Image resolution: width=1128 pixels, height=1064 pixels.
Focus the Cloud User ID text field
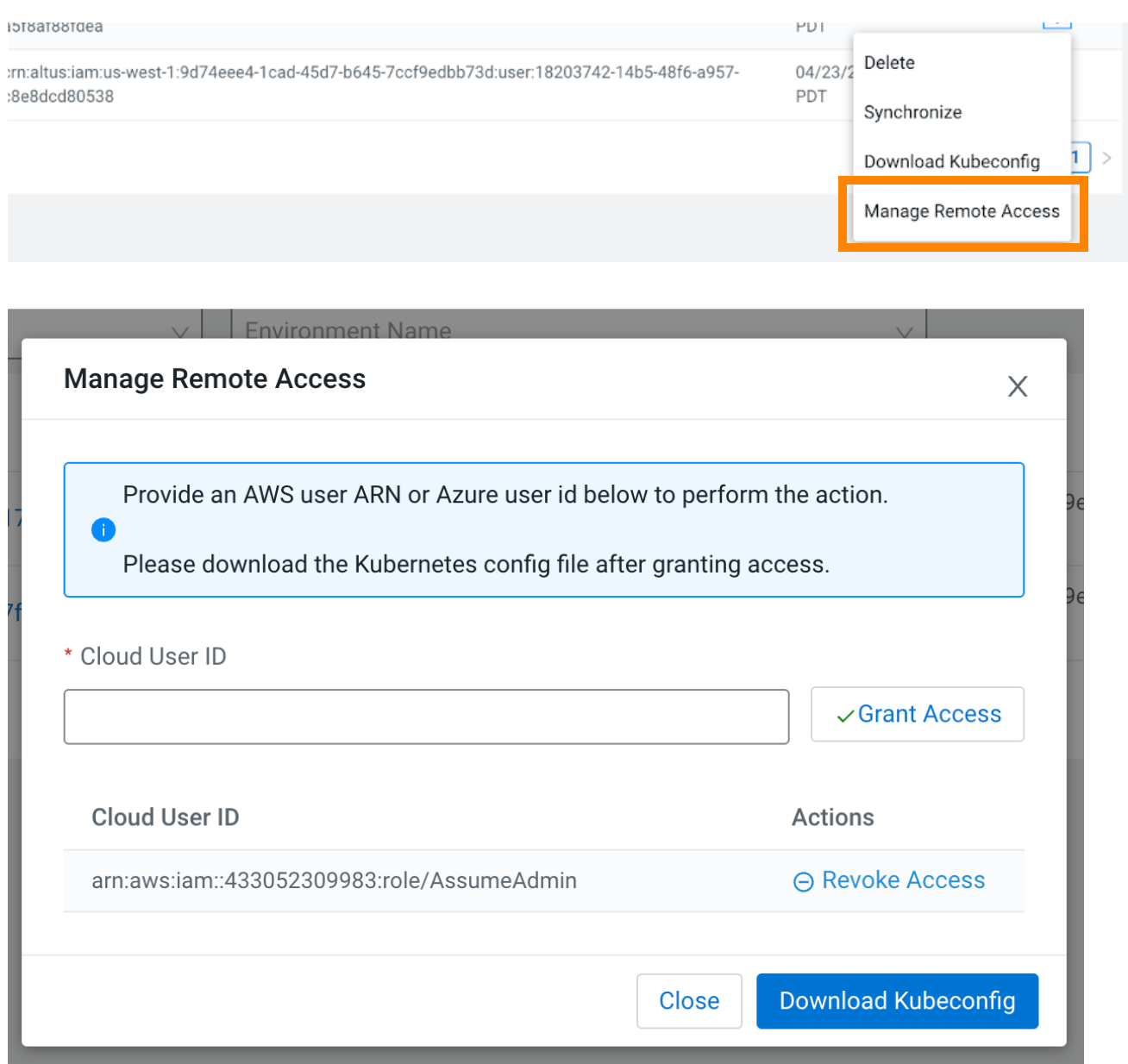coord(426,717)
